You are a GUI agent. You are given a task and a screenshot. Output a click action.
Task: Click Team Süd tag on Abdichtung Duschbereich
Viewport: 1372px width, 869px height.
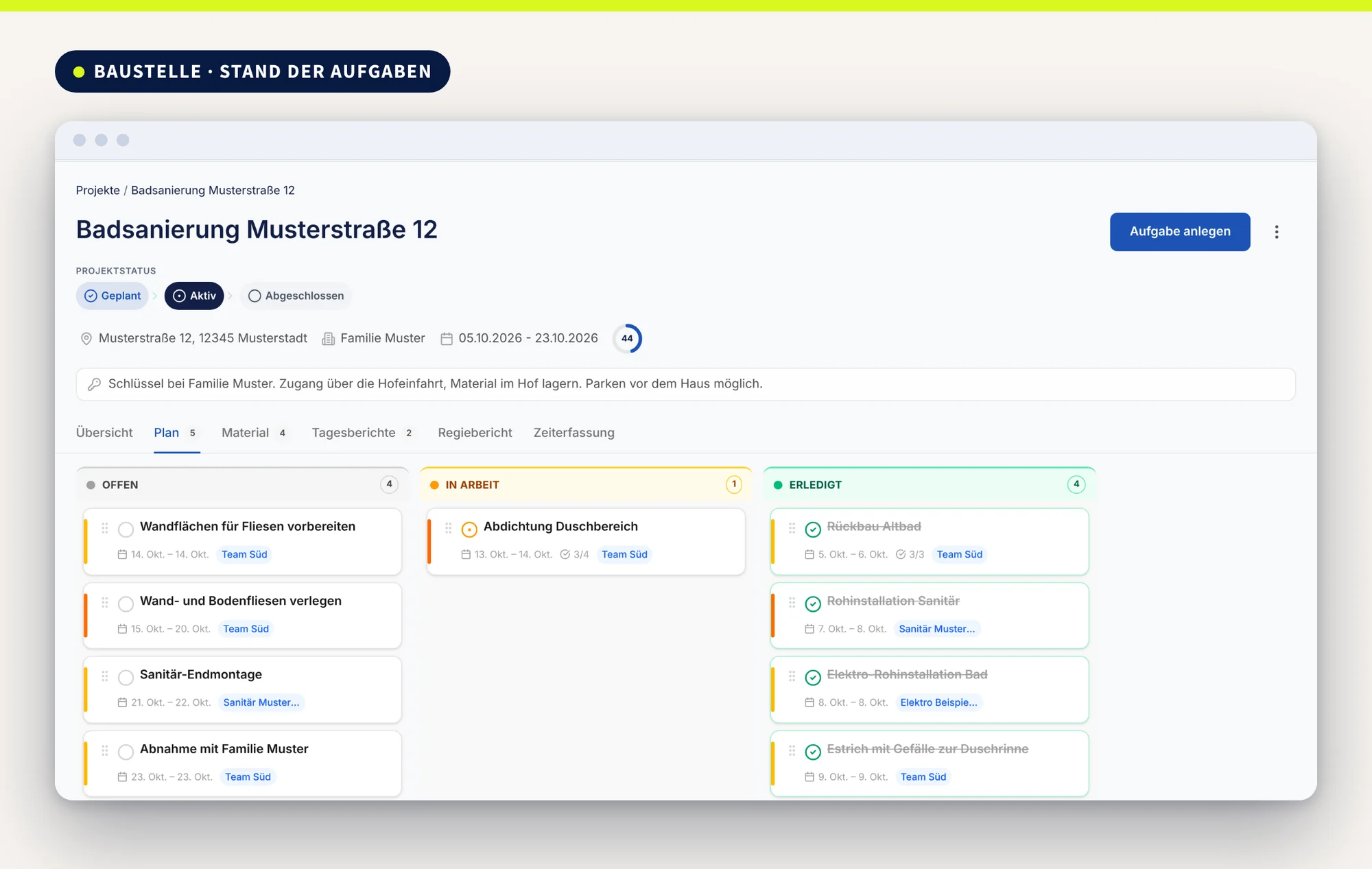click(x=624, y=554)
